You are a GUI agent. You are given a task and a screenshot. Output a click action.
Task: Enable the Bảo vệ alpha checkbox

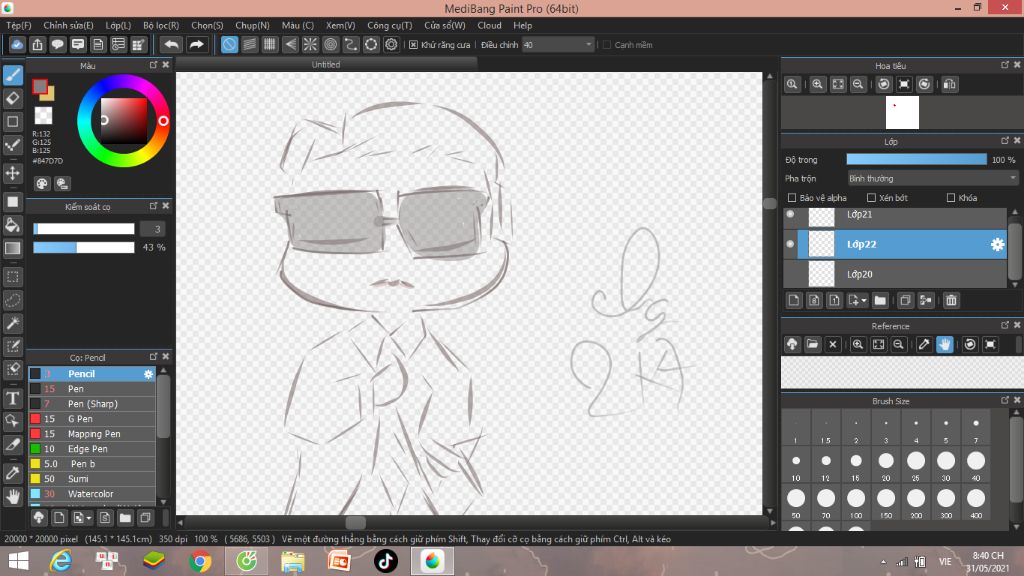pyautogui.click(x=793, y=198)
